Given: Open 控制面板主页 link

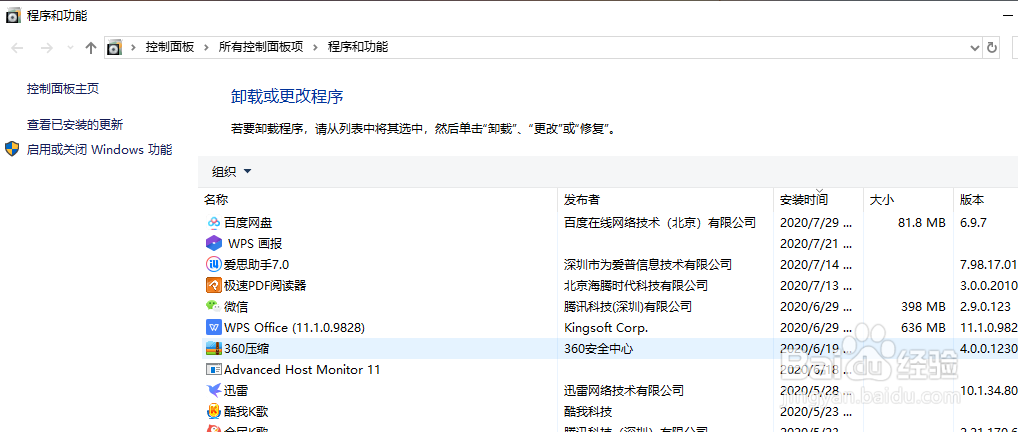Looking at the screenshot, I should tap(63, 89).
